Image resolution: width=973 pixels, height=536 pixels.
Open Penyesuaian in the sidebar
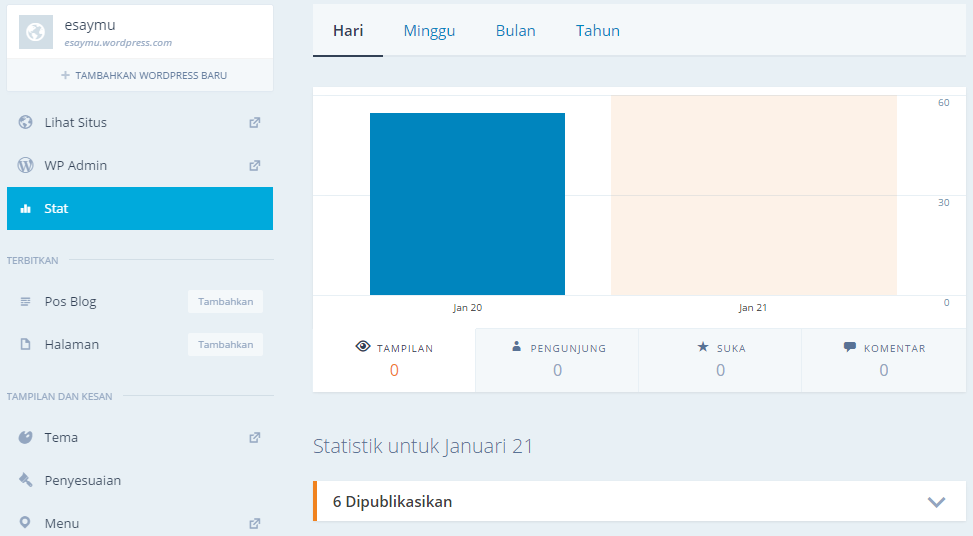(x=83, y=480)
